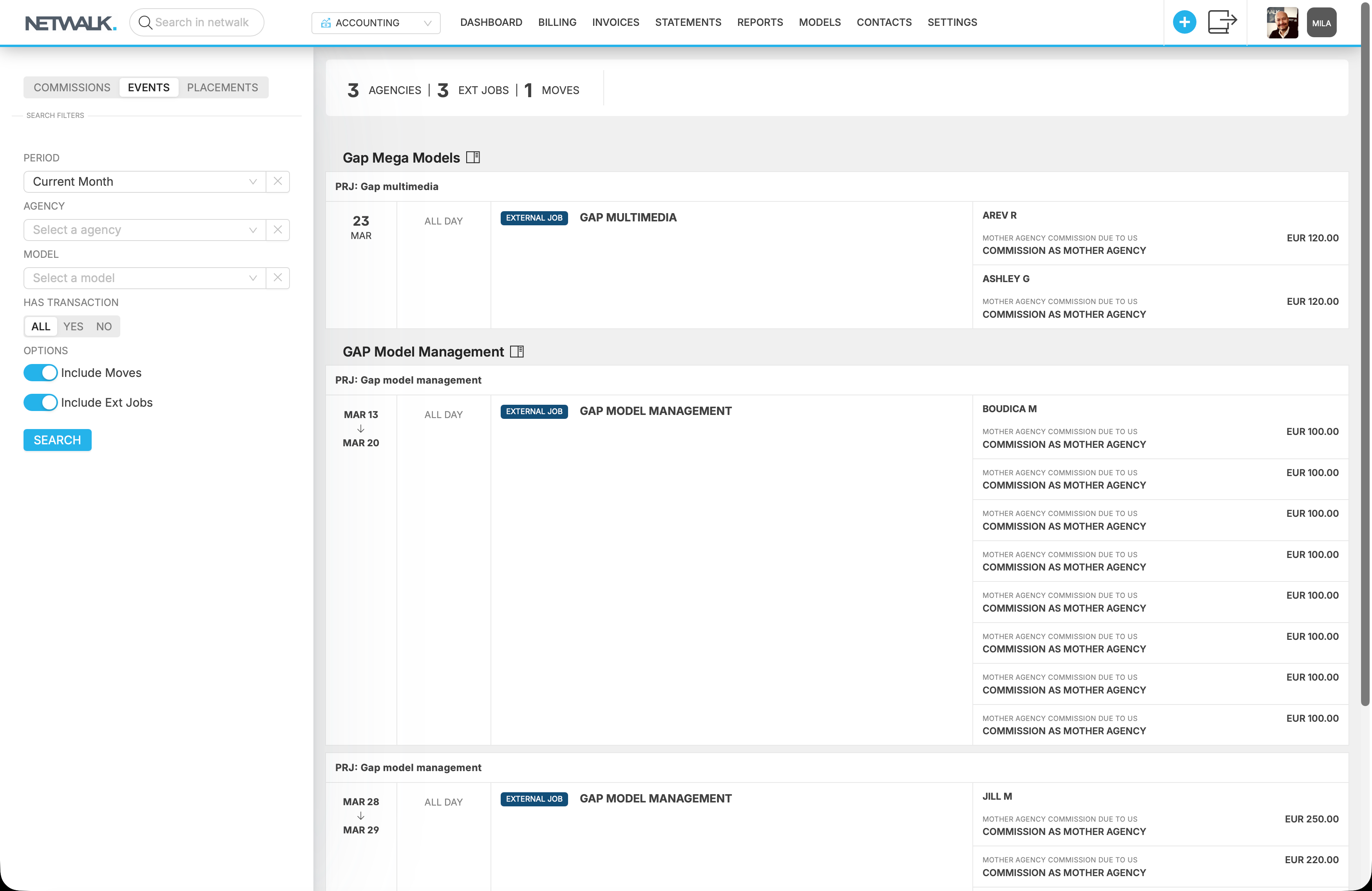
Task: Clear the Model filter with X
Action: coord(278,277)
